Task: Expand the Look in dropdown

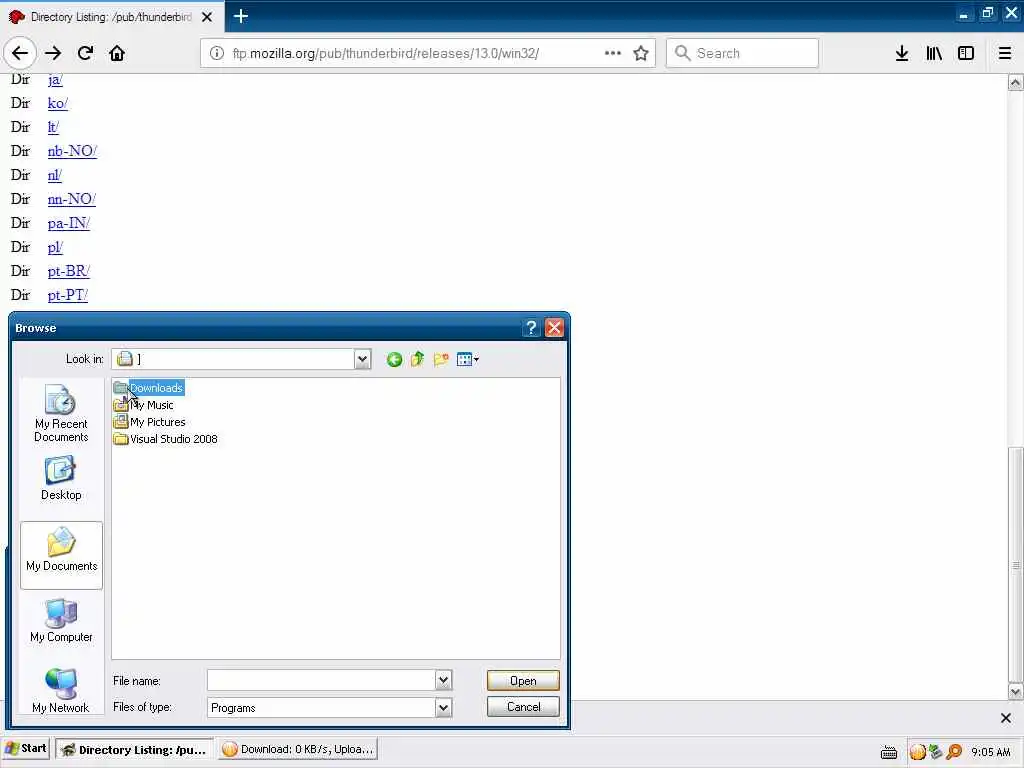Action: [x=362, y=359]
